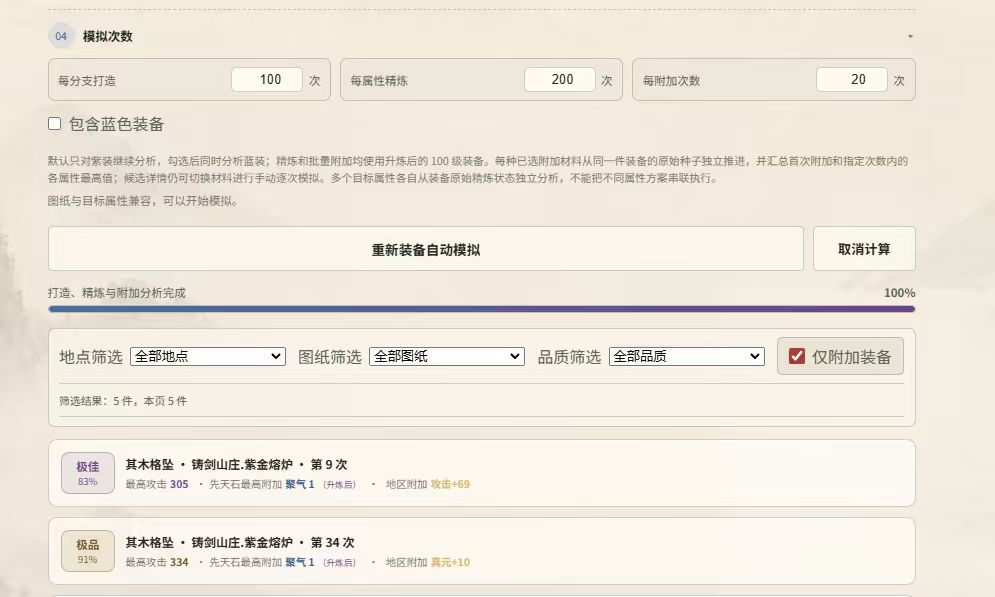The height and width of the screenshot is (597, 995).
Task: Click the 打造、精炼与附加分析完成 status text
Action: click(117, 293)
